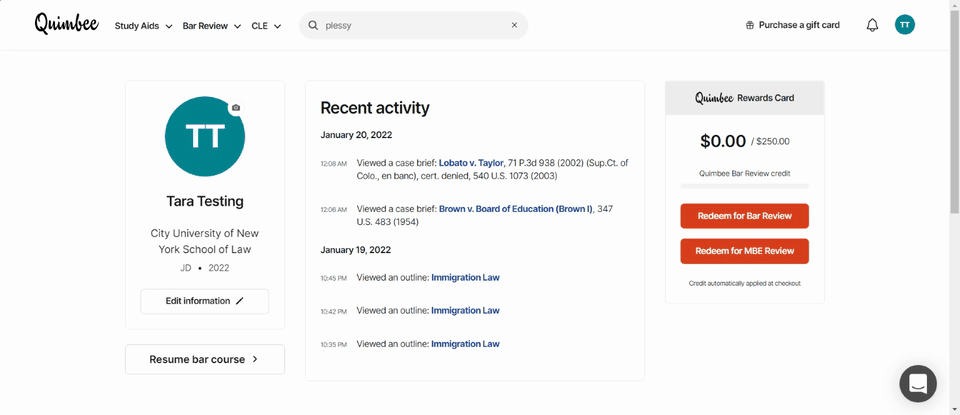Click the gift card icon
The image size is (960, 415).
749,26
